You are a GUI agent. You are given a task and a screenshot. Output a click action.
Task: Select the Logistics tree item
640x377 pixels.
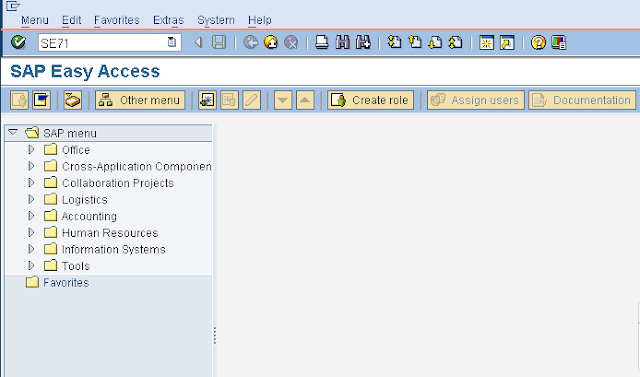pos(84,200)
